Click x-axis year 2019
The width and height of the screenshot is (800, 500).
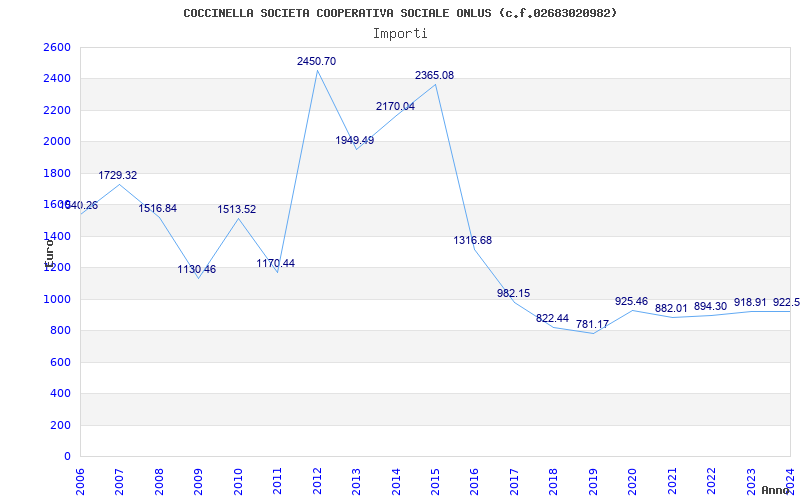593,482
